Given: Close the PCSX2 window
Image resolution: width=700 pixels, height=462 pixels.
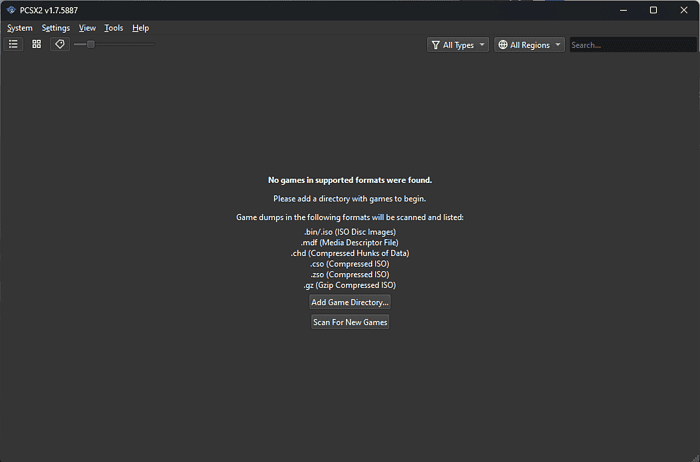Looking at the screenshot, I should pyautogui.click(x=682, y=10).
